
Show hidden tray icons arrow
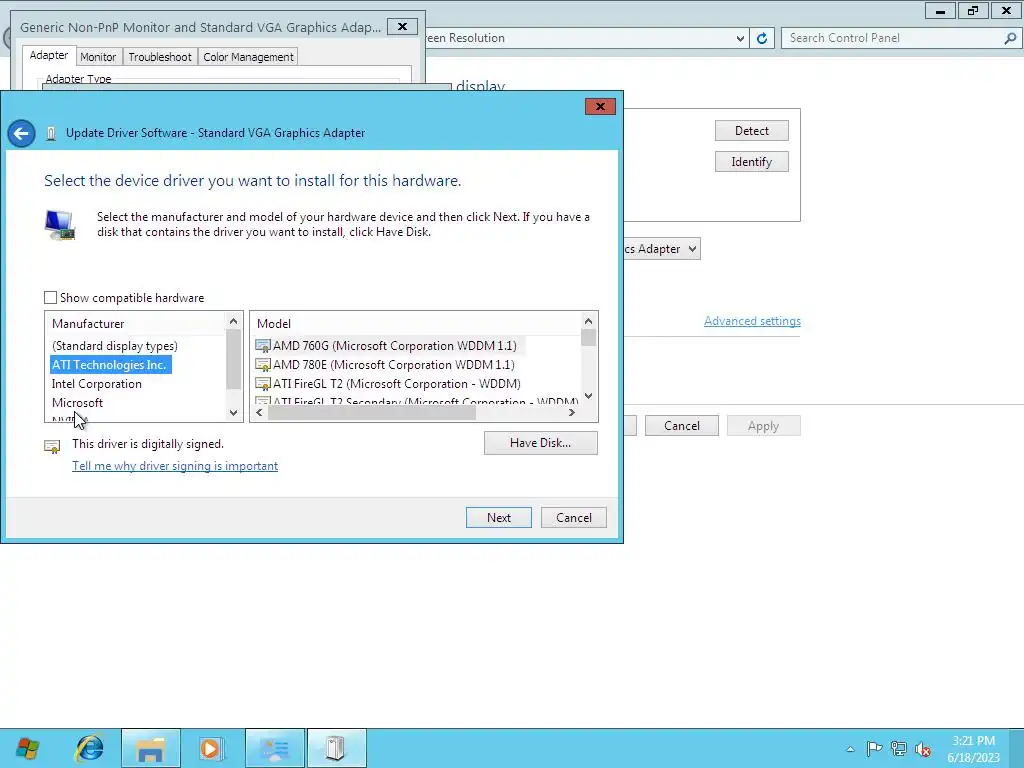tap(850, 749)
